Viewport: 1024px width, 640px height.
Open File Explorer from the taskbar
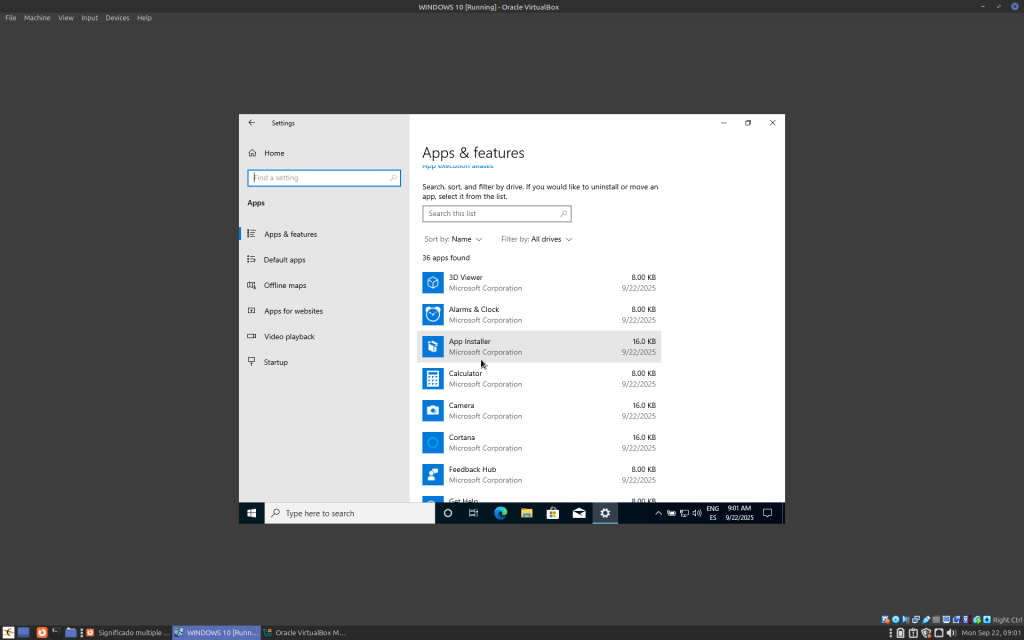pos(526,513)
